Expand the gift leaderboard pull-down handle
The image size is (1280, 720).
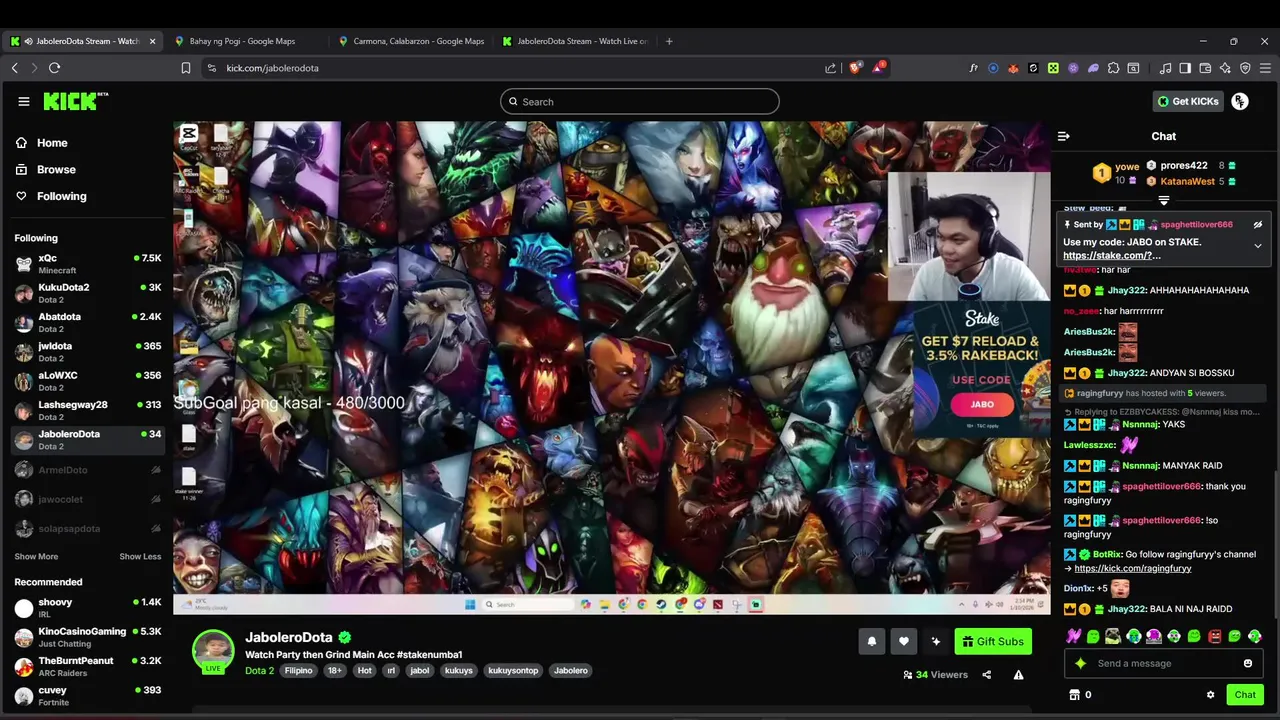click(x=1164, y=201)
